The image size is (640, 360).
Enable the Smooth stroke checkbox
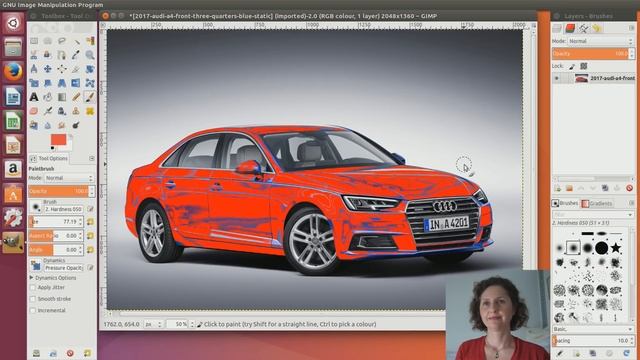click(x=33, y=299)
